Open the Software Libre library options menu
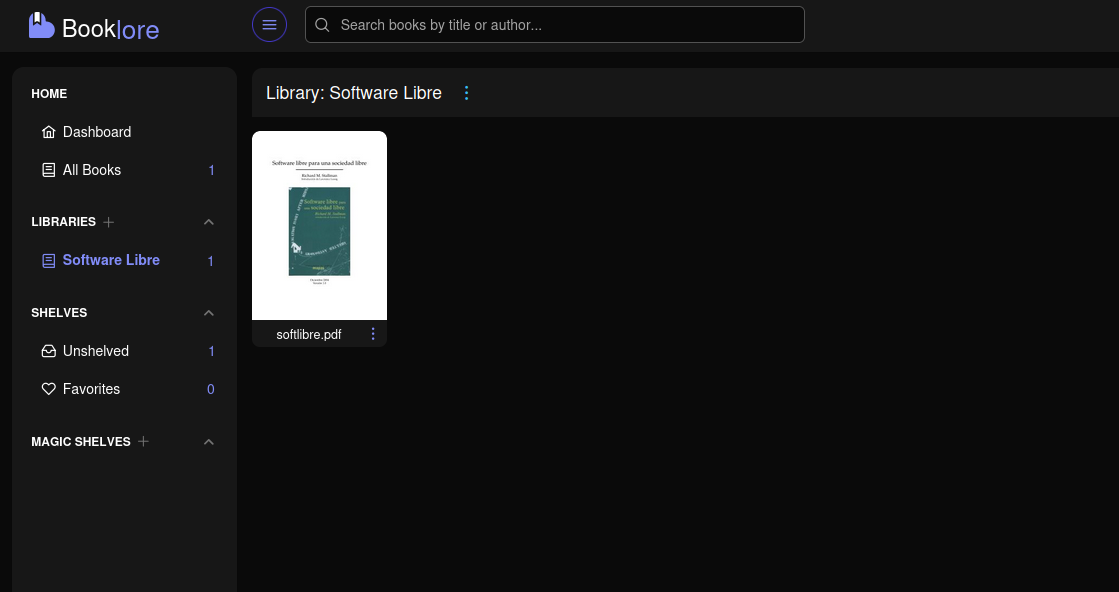Screen dimensions: 1119x592 pos(466,93)
